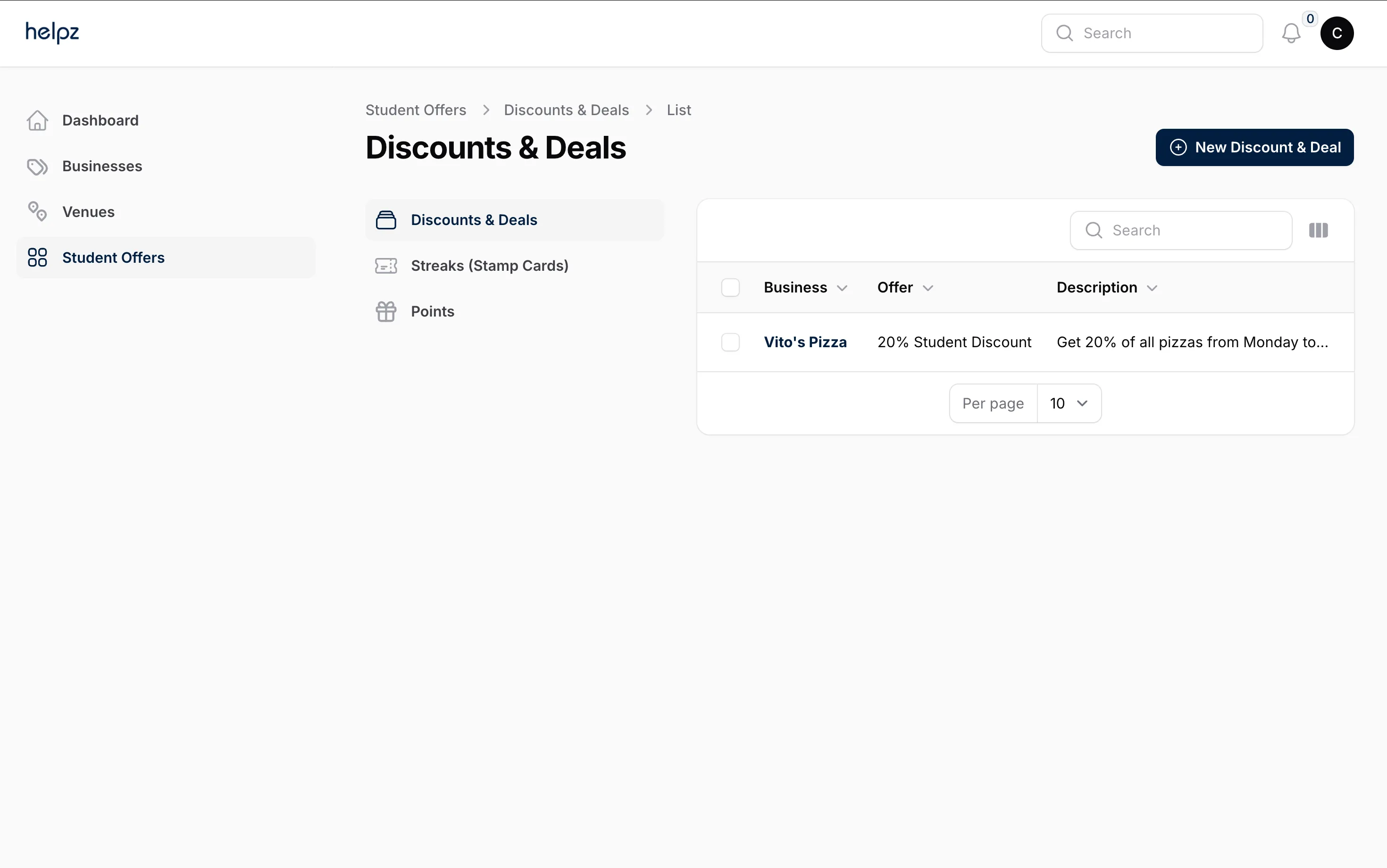This screenshot has width=1387, height=868.
Task: Open notifications bell icon
Action: (x=1291, y=33)
